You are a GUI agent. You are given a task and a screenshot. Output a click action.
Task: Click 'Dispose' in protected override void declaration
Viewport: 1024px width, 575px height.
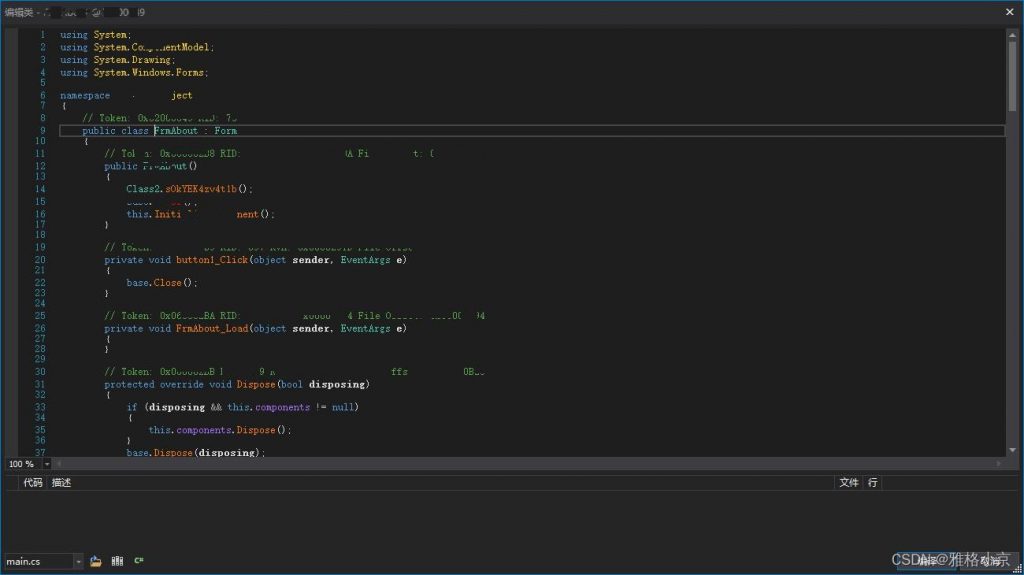(256, 384)
